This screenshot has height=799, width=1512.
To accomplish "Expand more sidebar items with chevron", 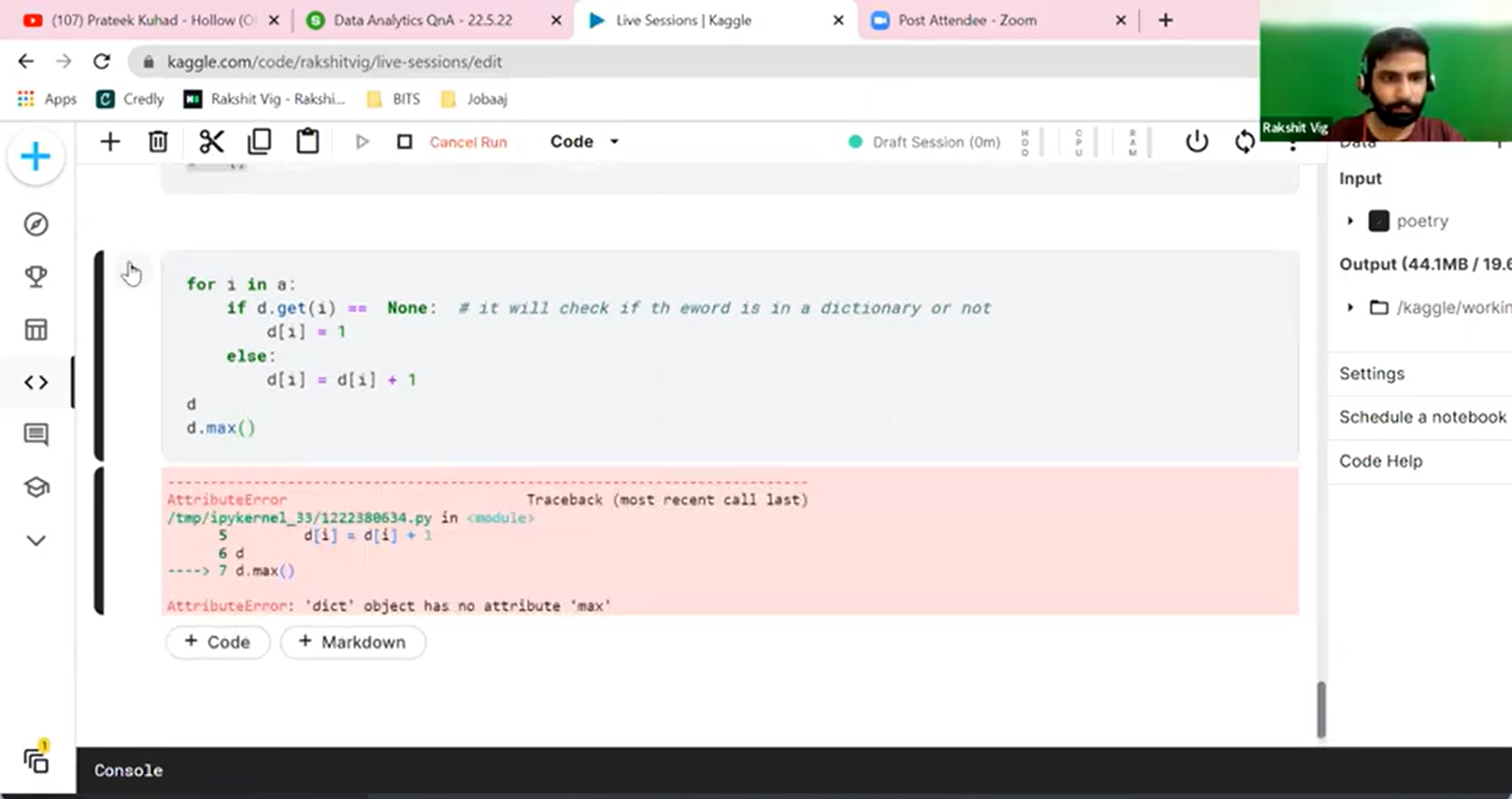I will coord(36,541).
